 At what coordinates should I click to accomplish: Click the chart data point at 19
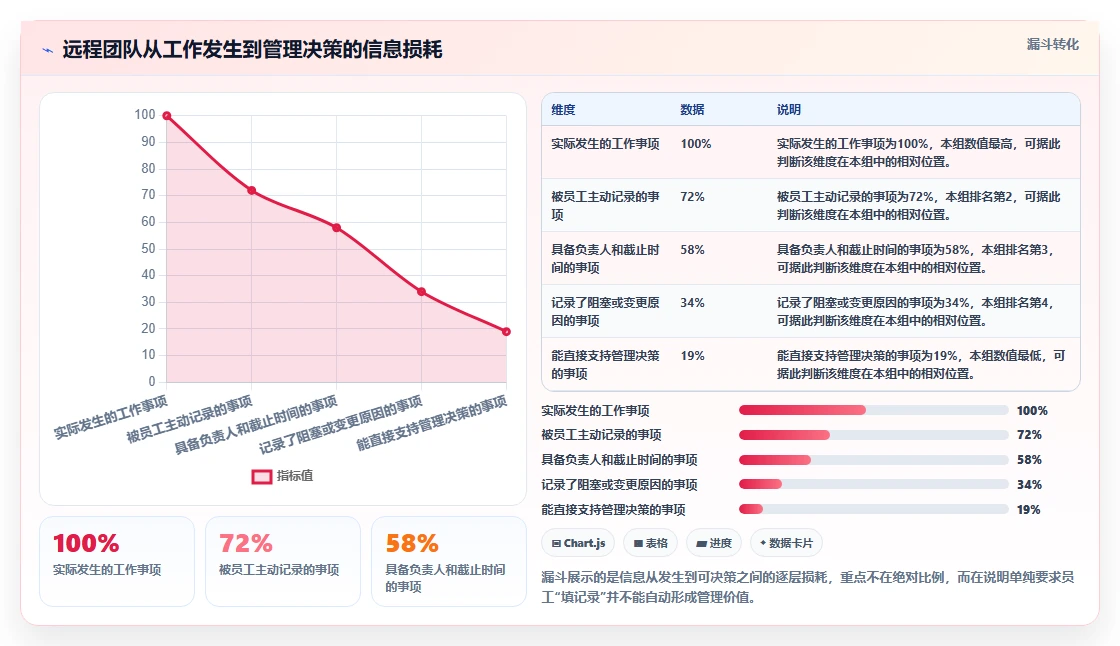(x=506, y=332)
